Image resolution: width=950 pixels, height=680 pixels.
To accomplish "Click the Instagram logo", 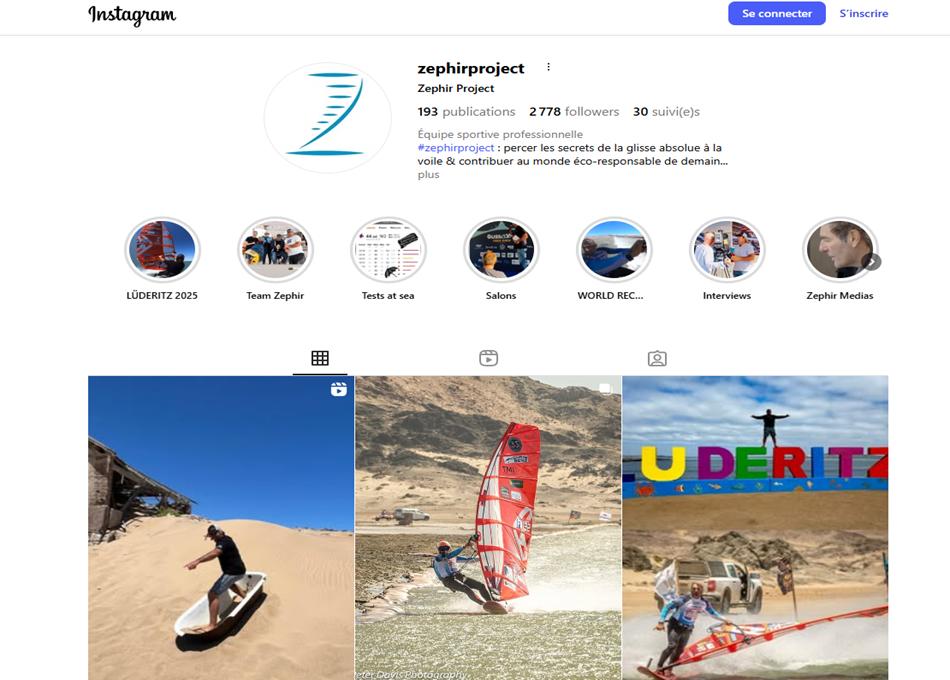I will coord(132,15).
